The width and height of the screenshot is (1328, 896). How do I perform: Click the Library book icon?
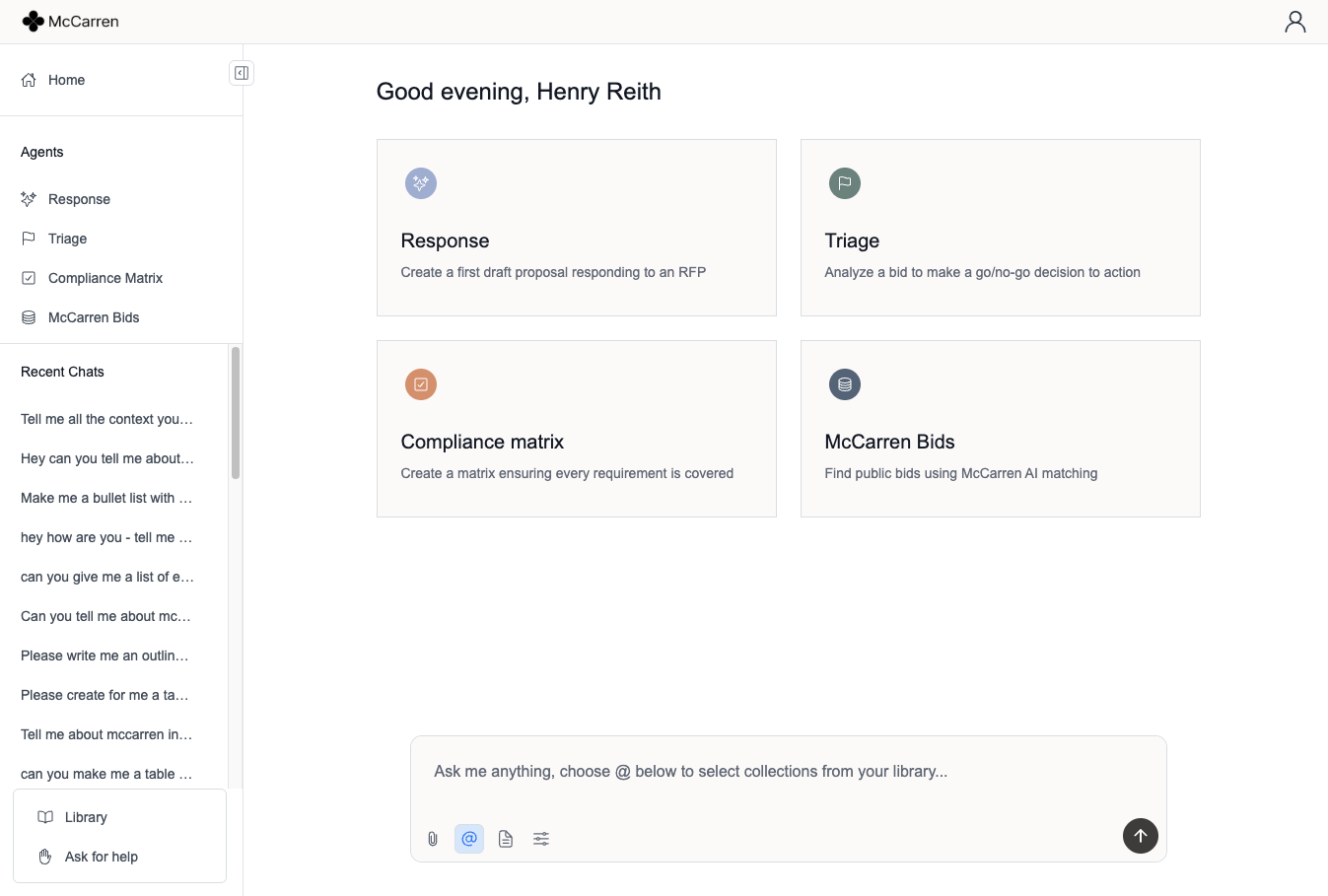(x=45, y=817)
